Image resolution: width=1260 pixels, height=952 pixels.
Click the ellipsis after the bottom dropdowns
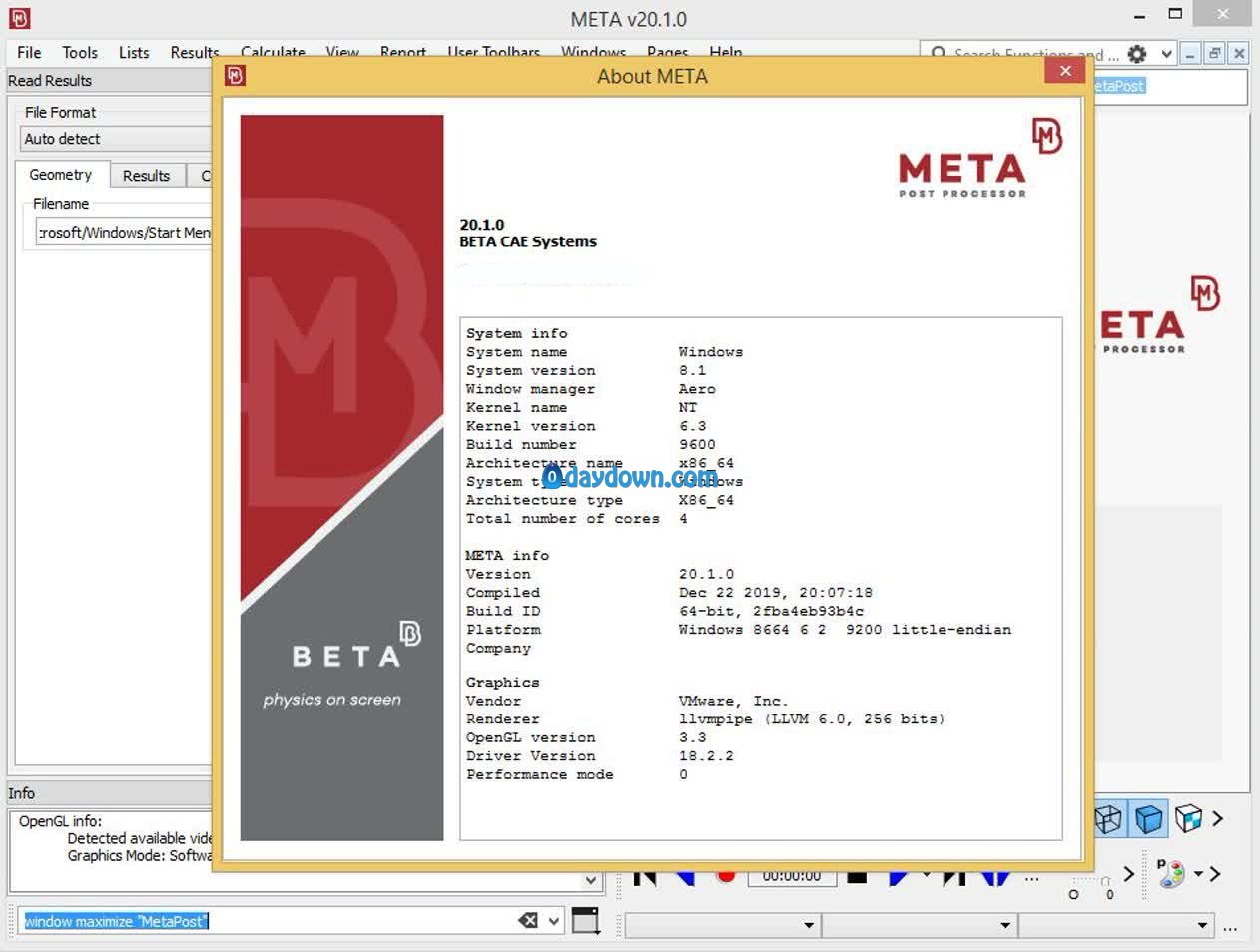(1230, 927)
